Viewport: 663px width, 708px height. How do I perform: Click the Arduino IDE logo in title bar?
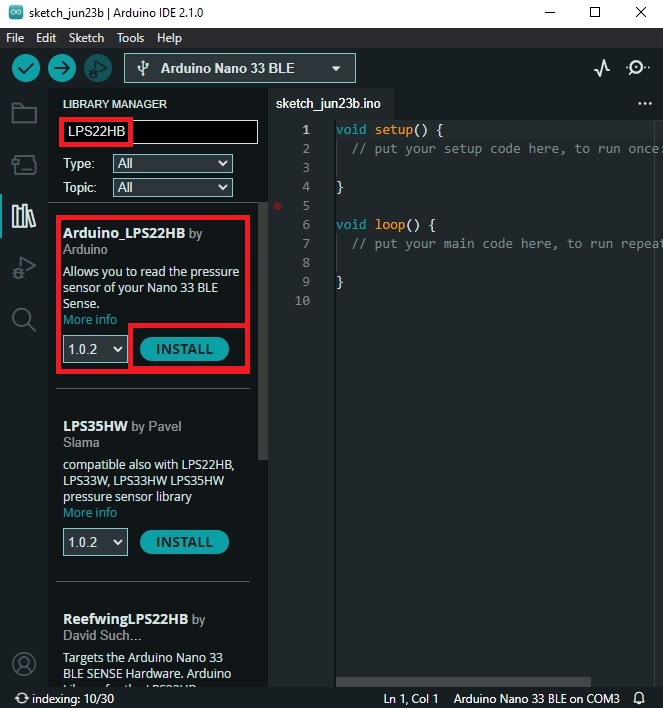(x=16, y=12)
